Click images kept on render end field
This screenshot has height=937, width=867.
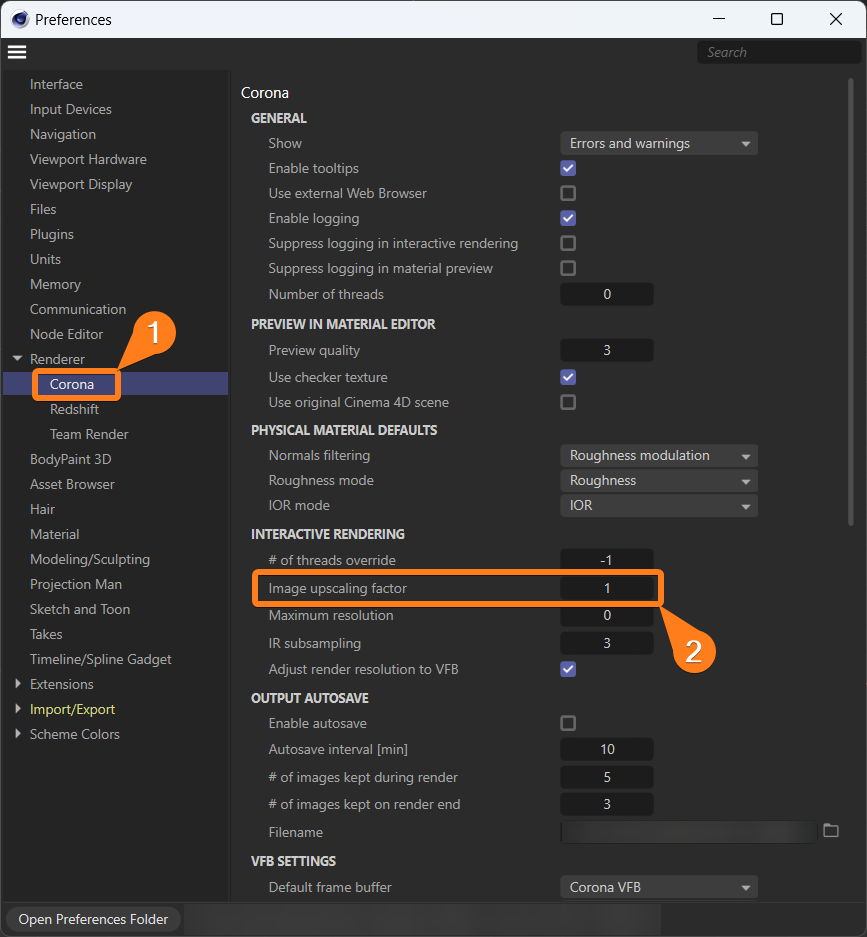(x=606, y=804)
